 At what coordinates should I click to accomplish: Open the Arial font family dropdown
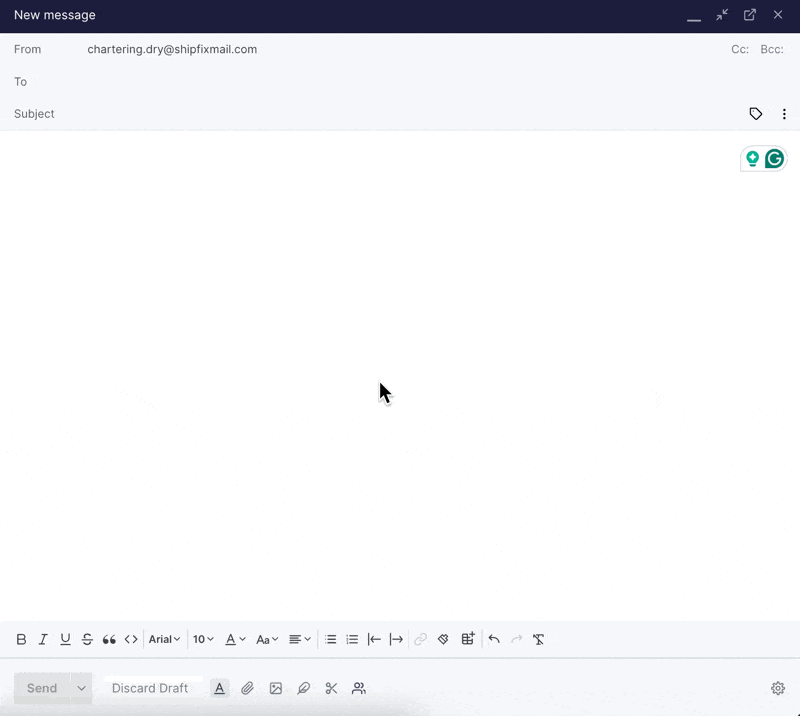(x=163, y=639)
